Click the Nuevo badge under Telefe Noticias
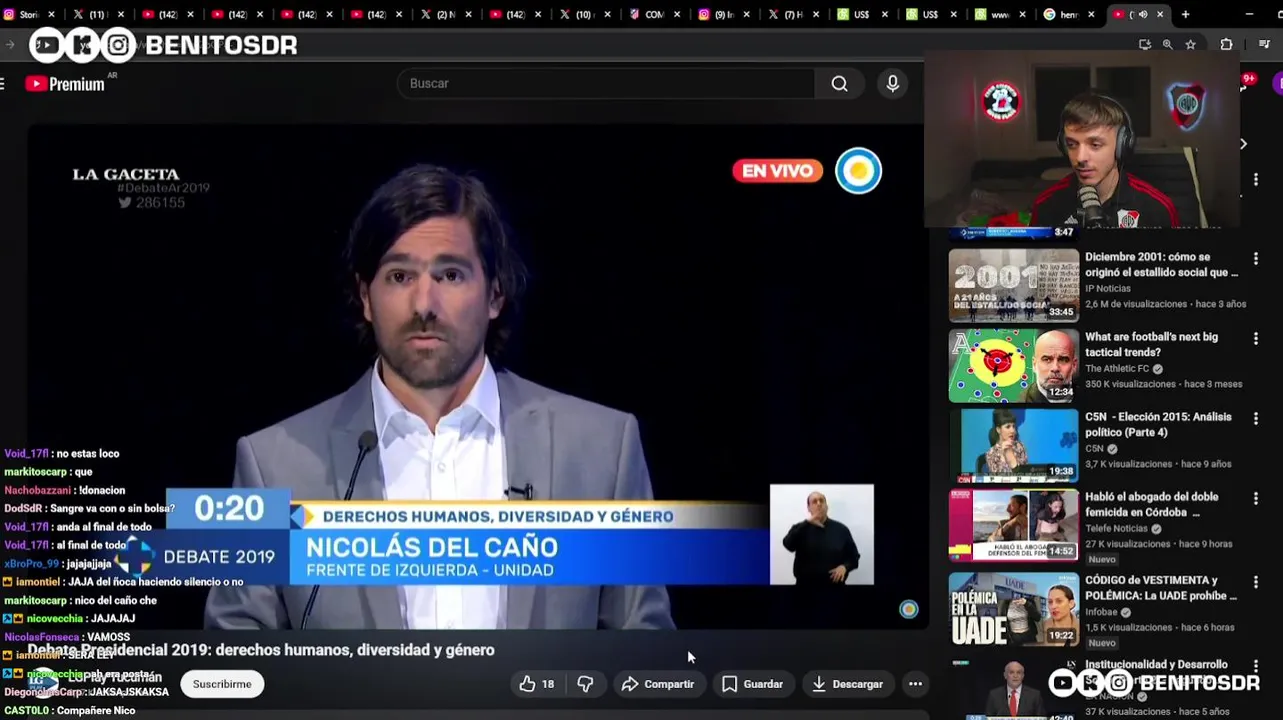This screenshot has width=1283, height=720. 1101,560
